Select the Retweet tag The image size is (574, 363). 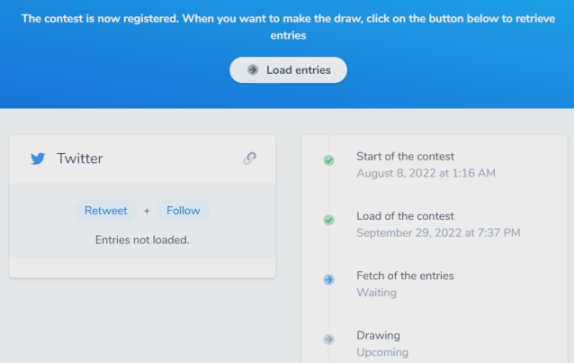click(106, 211)
